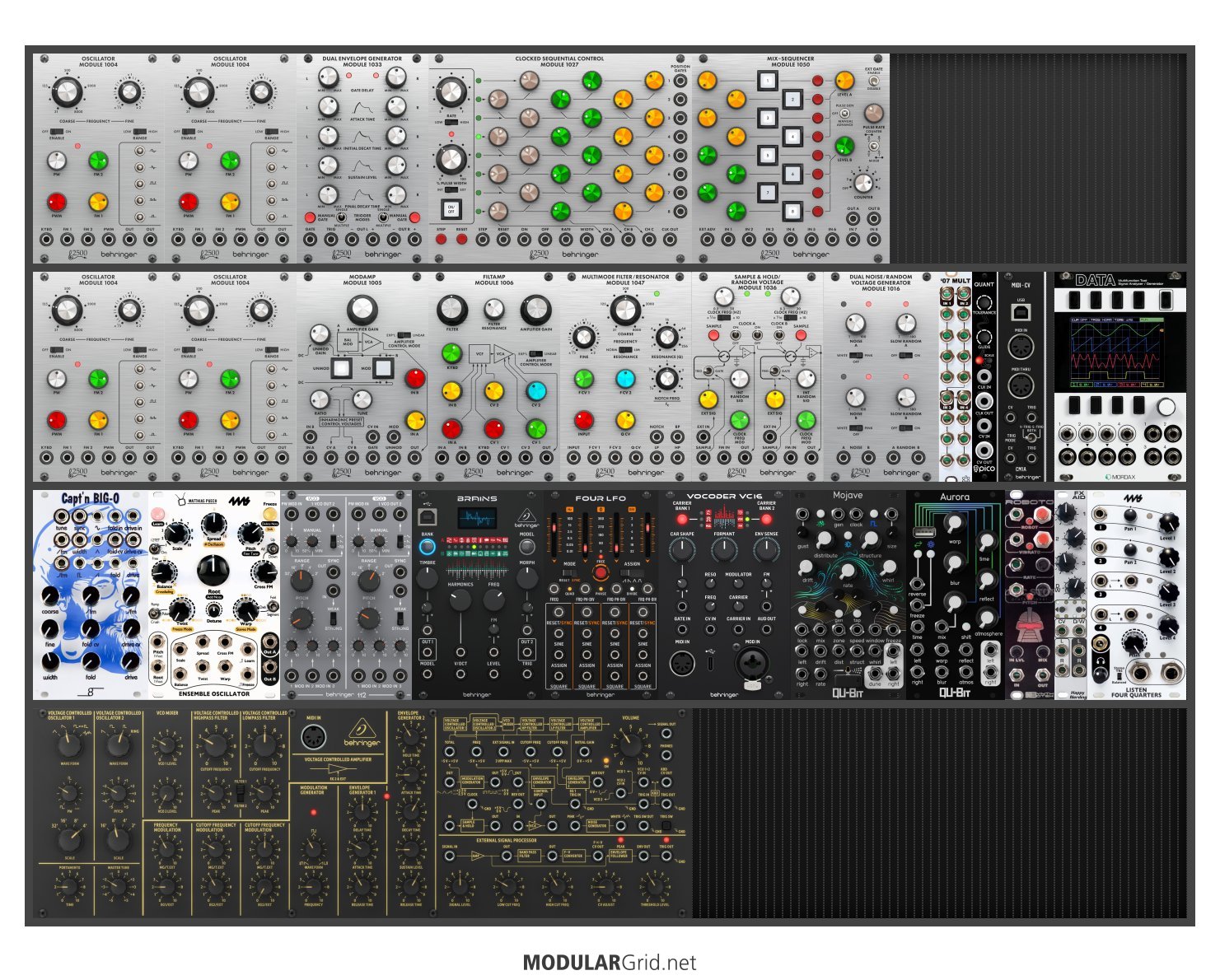Click the CARRIER BANK 1 red button on Vocoder

[681, 519]
